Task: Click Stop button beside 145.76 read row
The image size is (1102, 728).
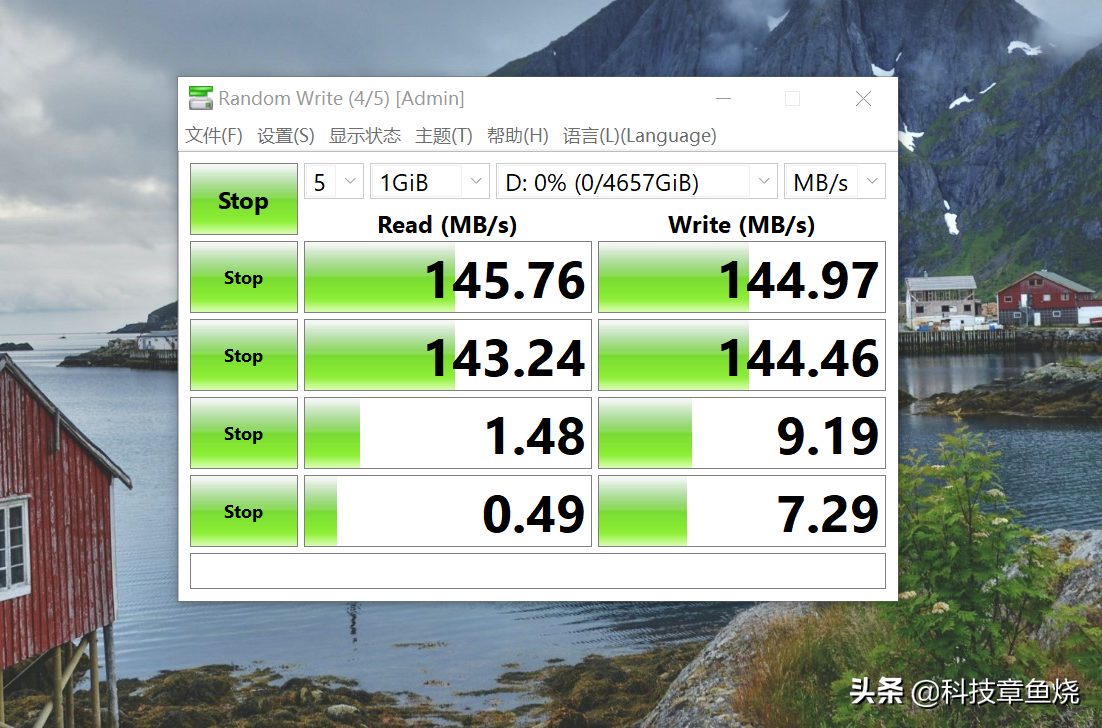Action: (x=244, y=277)
